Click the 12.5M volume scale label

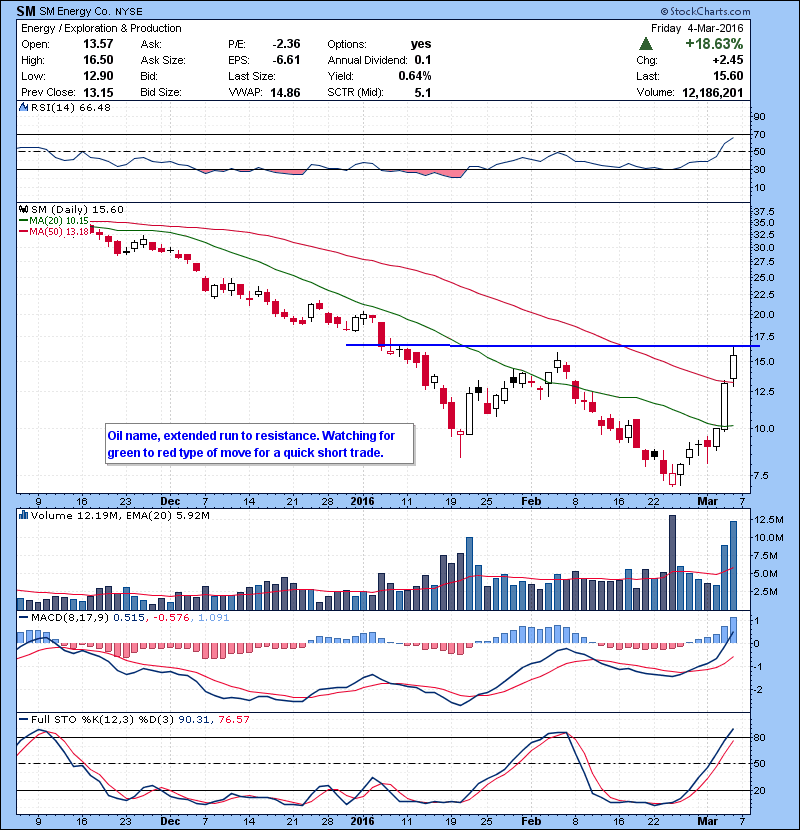click(x=769, y=520)
